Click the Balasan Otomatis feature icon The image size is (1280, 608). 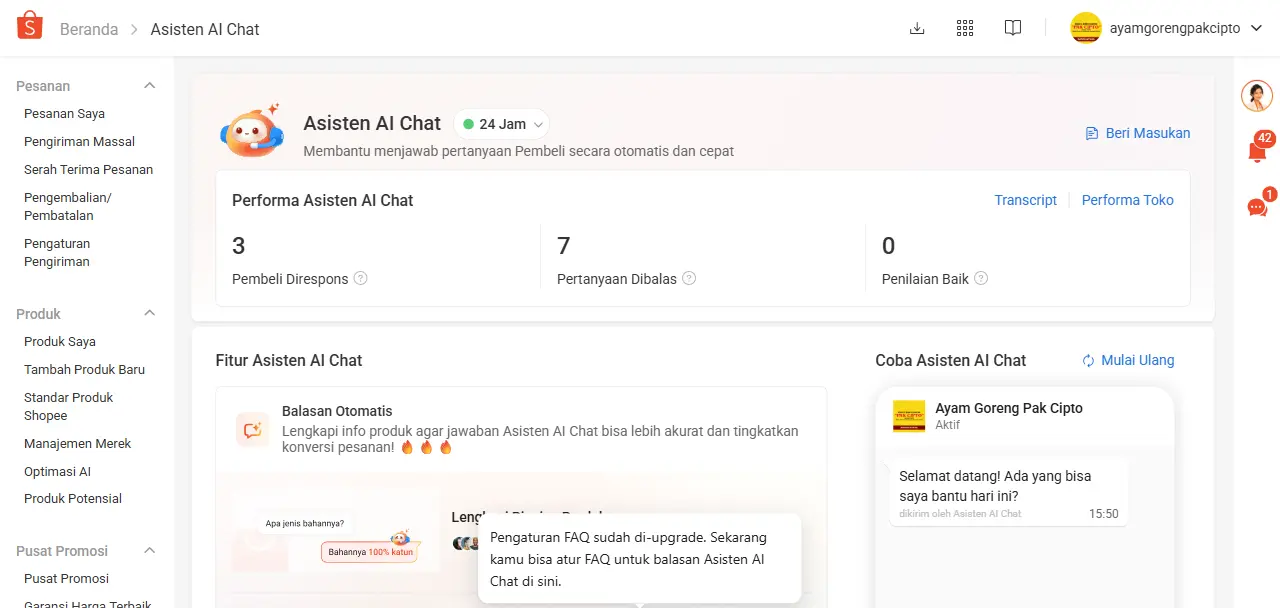252,429
